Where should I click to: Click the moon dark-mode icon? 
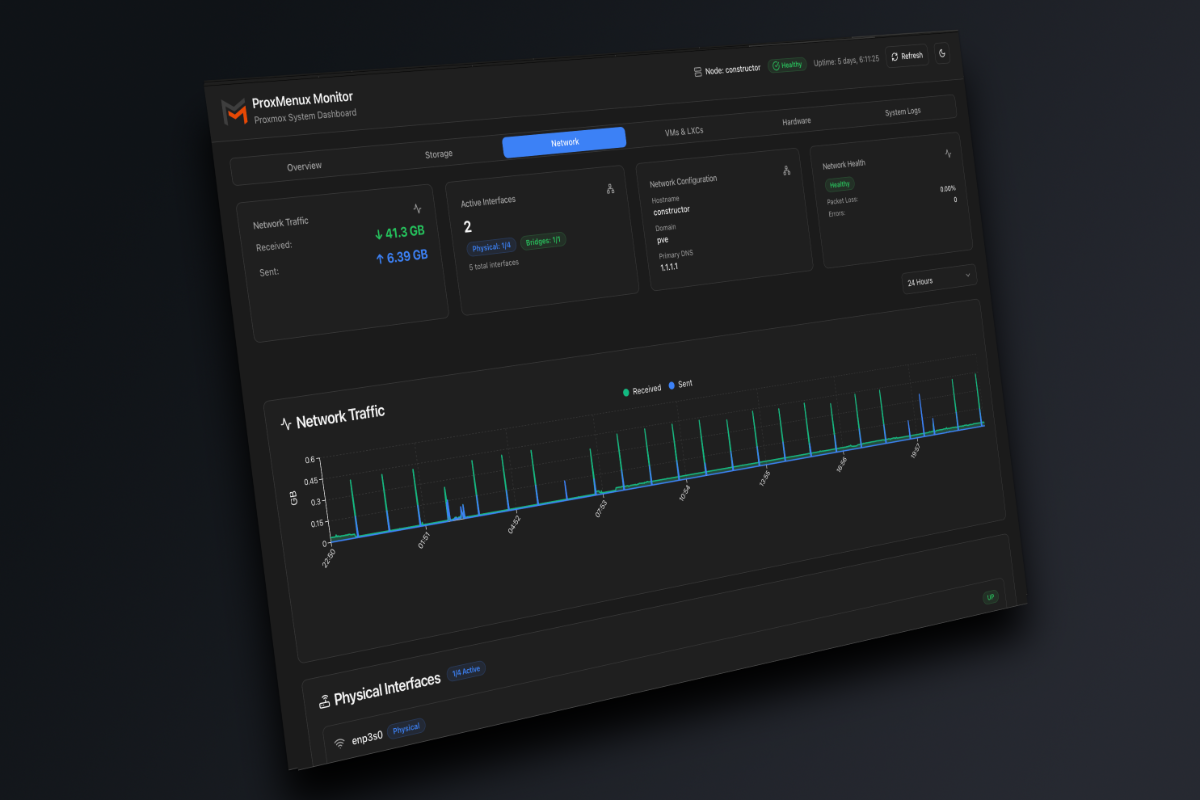[x=943, y=53]
